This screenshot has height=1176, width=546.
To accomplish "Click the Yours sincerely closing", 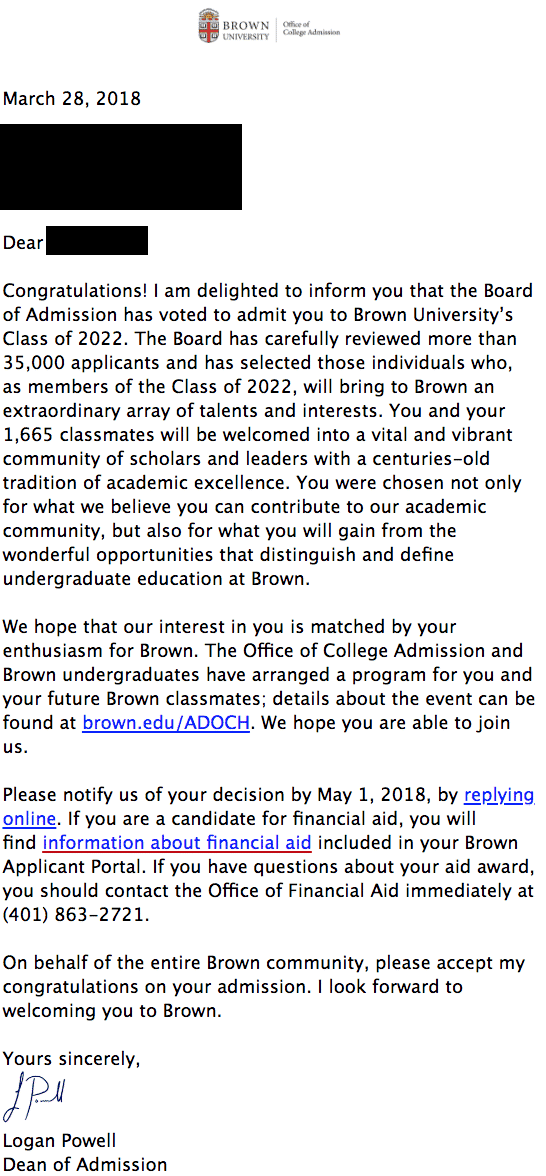I will (71, 1059).
